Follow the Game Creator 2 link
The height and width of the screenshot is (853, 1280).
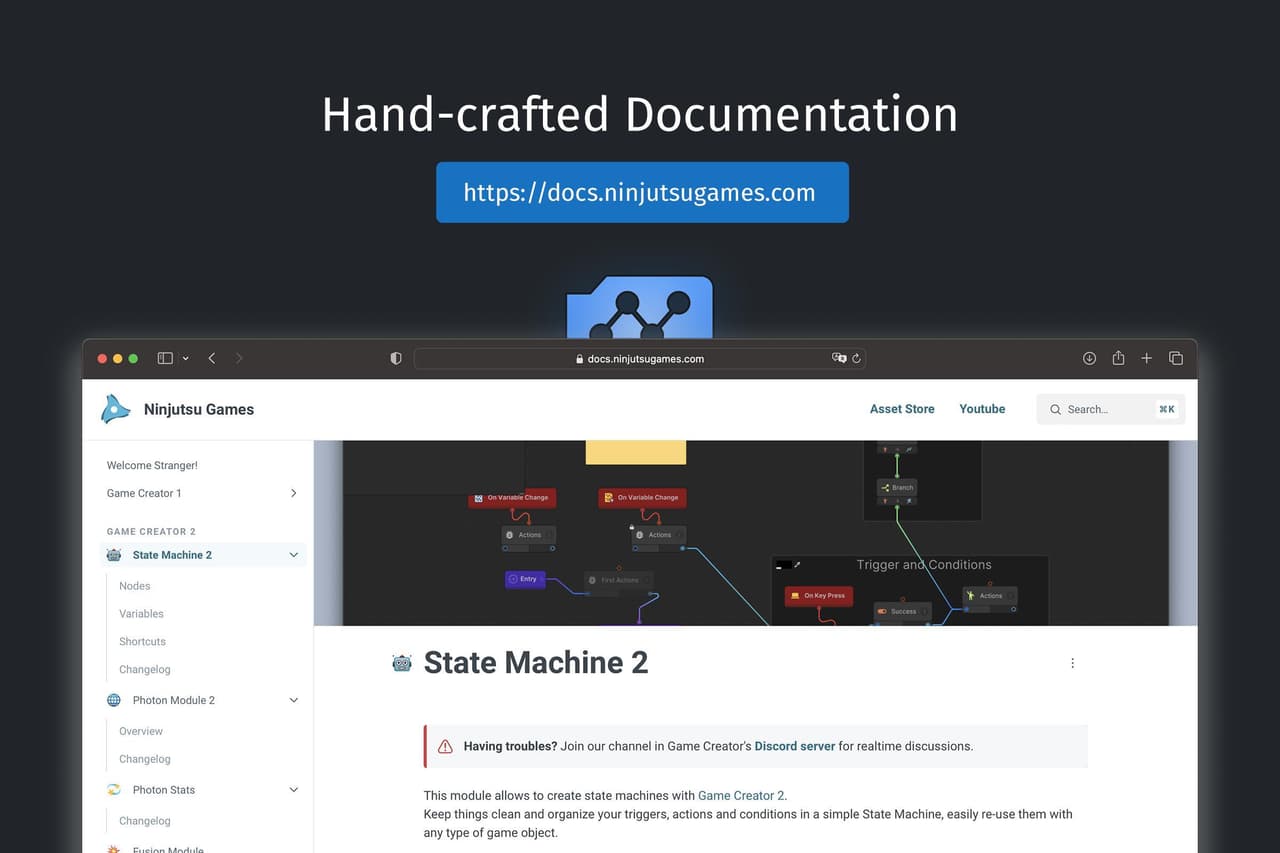[741, 796]
